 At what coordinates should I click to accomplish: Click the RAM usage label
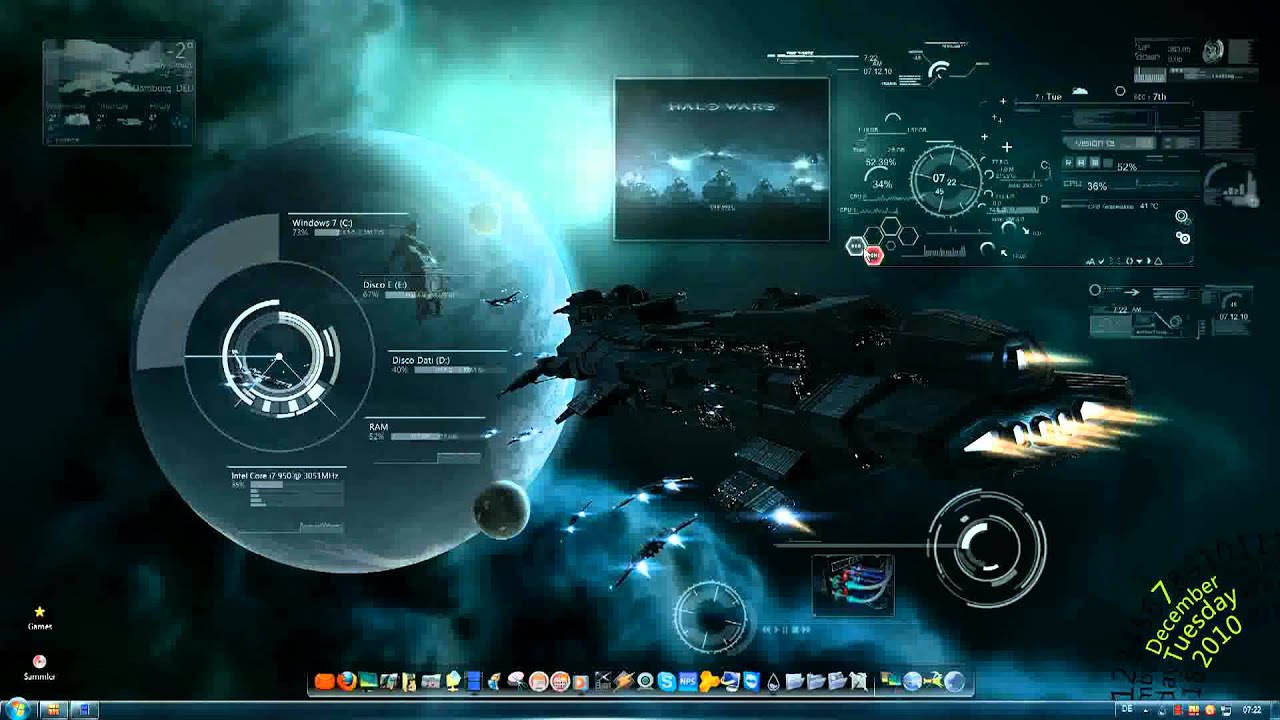pos(378,427)
